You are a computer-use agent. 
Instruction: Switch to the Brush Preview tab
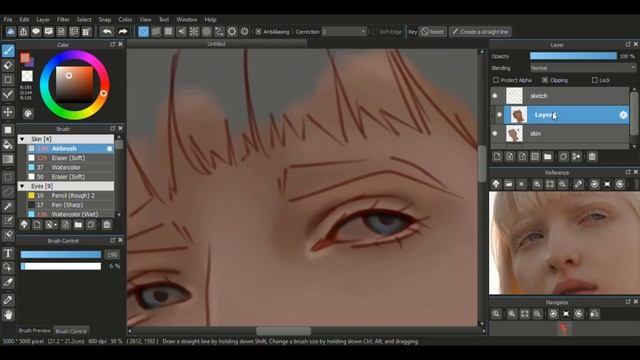(x=34, y=331)
